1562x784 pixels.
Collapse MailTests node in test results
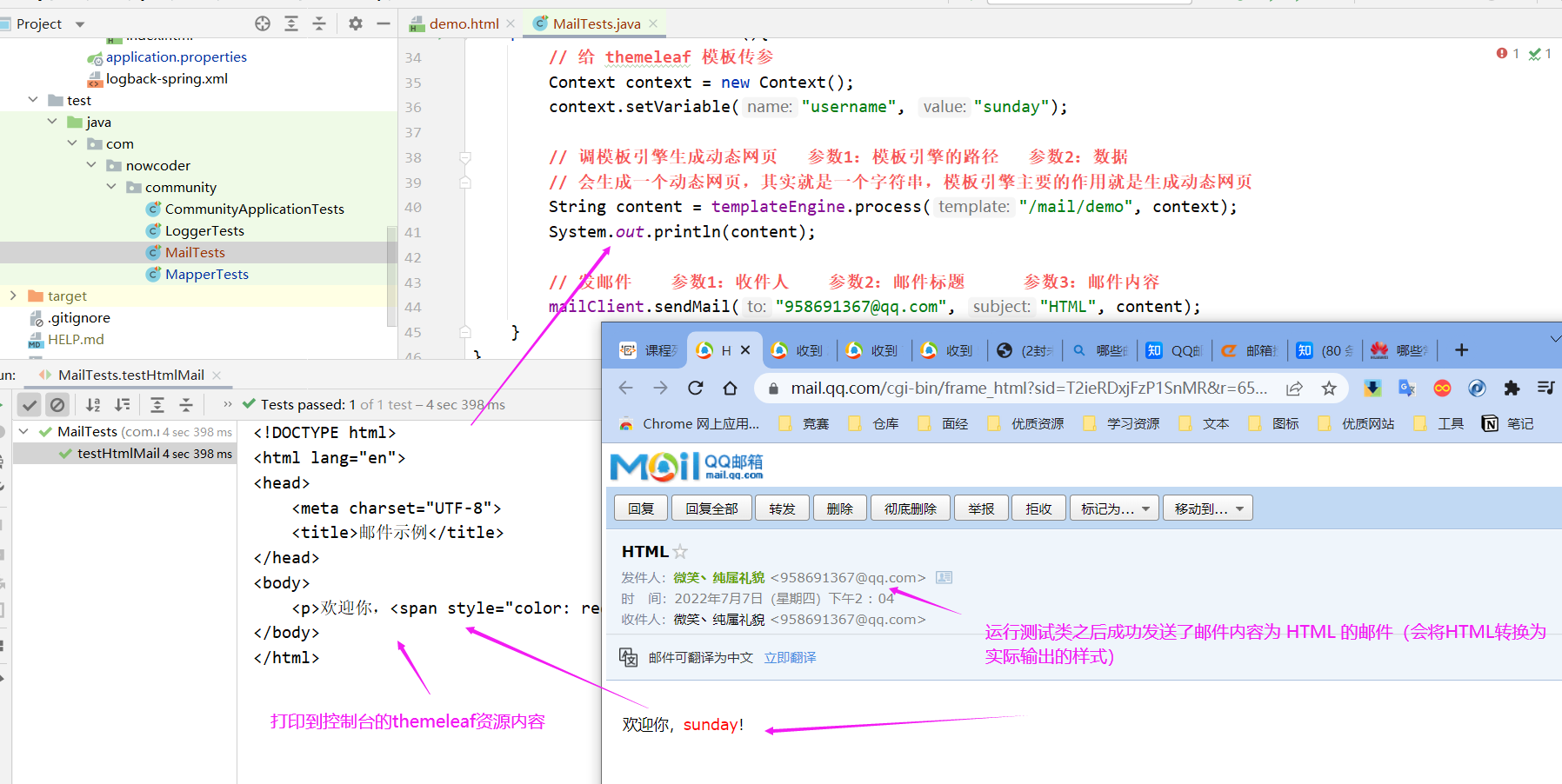pos(24,431)
